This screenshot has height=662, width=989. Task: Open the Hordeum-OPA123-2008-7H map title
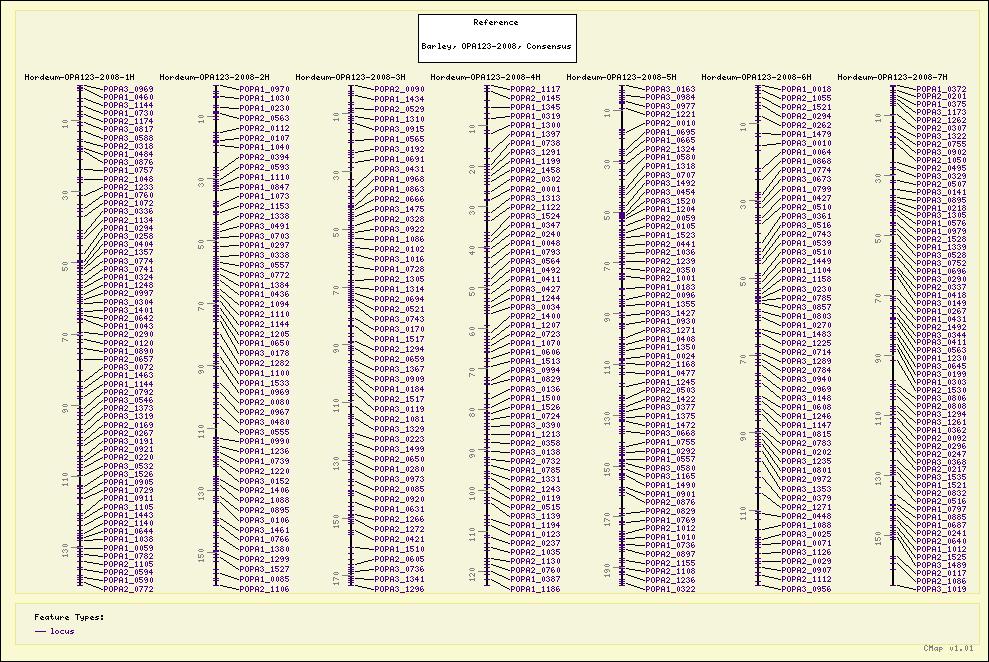click(x=892, y=77)
